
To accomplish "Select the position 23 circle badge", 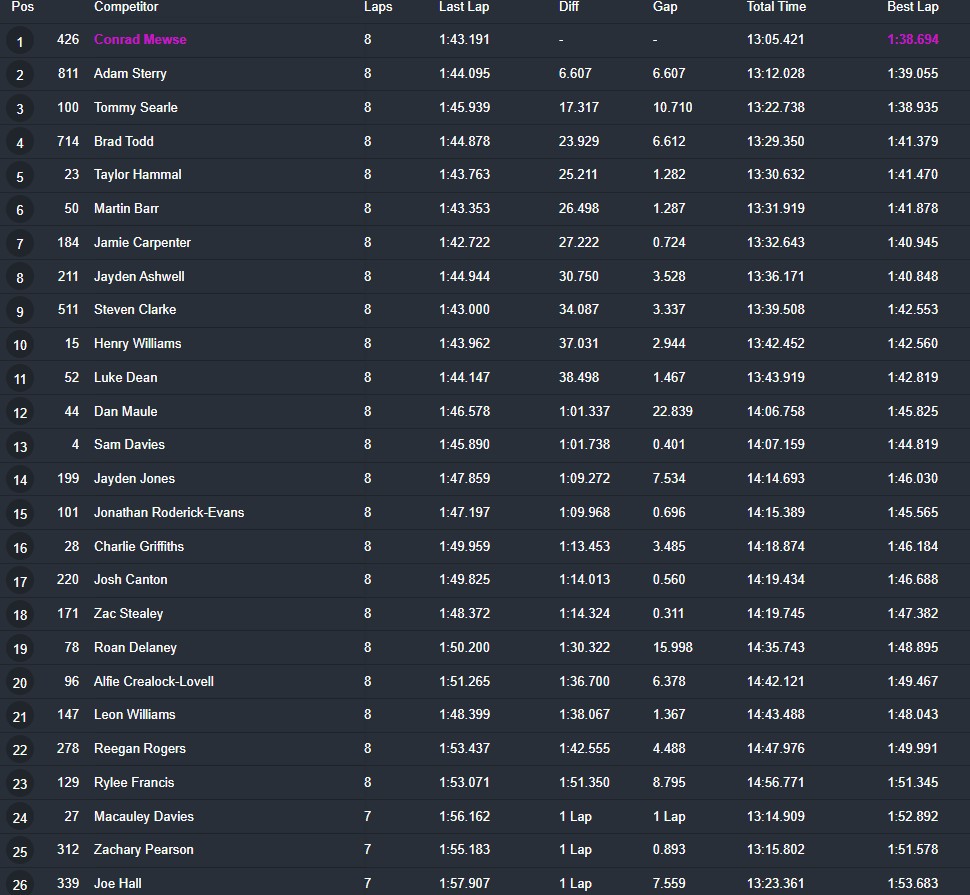I will click(x=20, y=783).
